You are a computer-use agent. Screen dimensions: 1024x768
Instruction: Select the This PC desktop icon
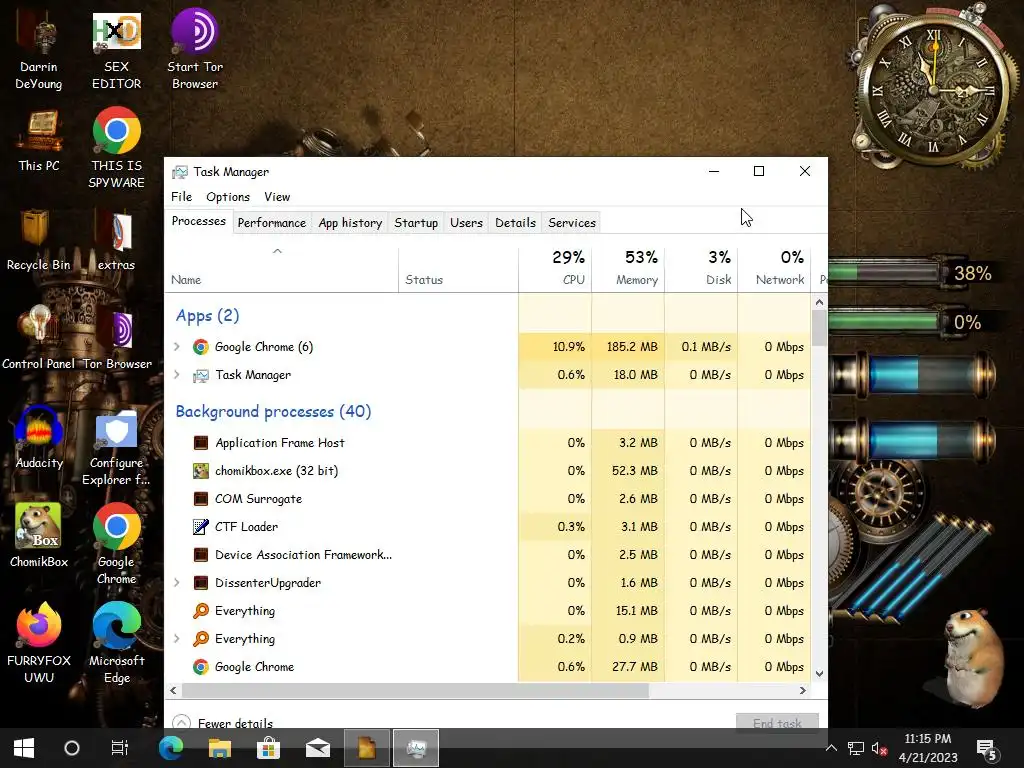(39, 140)
